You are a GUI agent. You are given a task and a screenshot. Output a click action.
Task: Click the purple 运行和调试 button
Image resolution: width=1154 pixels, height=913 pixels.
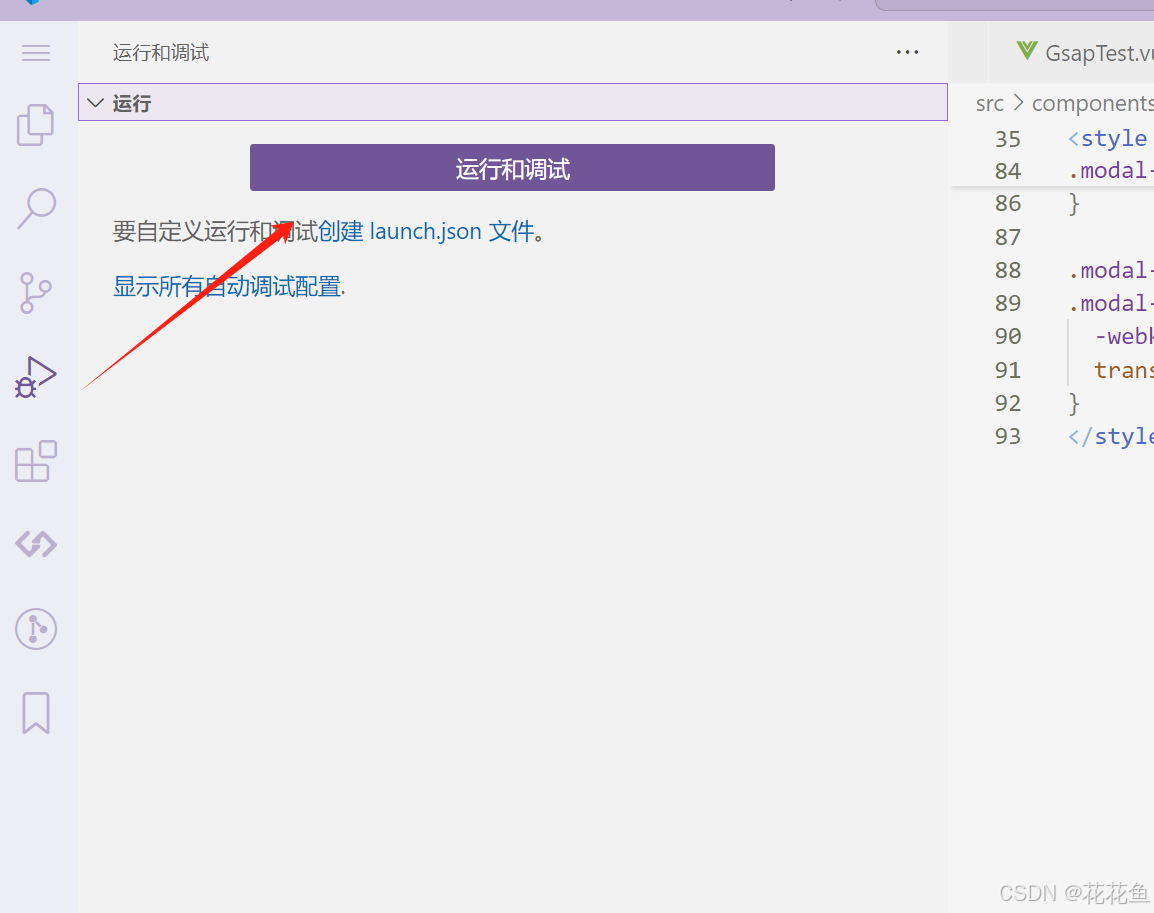coord(512,168)
